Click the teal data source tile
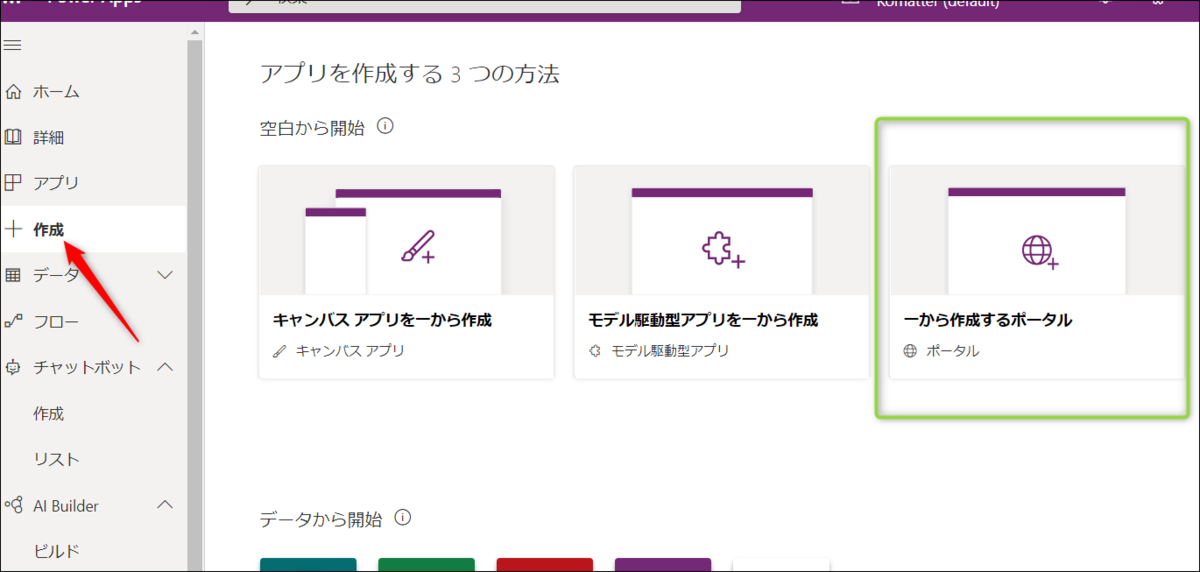Viewport: 1200px width, 572px height. coord(308,565)
